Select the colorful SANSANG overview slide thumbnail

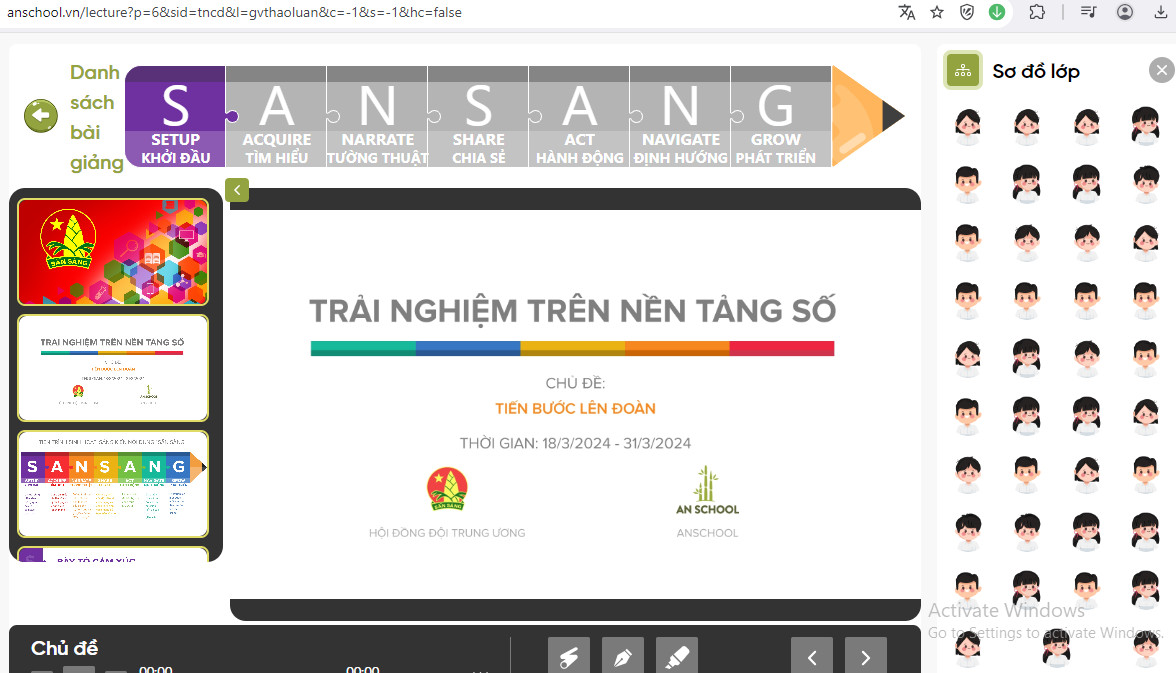(x=113, y=484)
